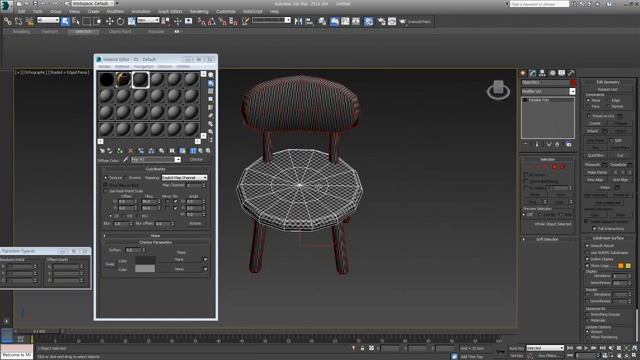Select the Face constraint radio button
Viewport: 640px width, 360px height.
(x=588, y=107)
